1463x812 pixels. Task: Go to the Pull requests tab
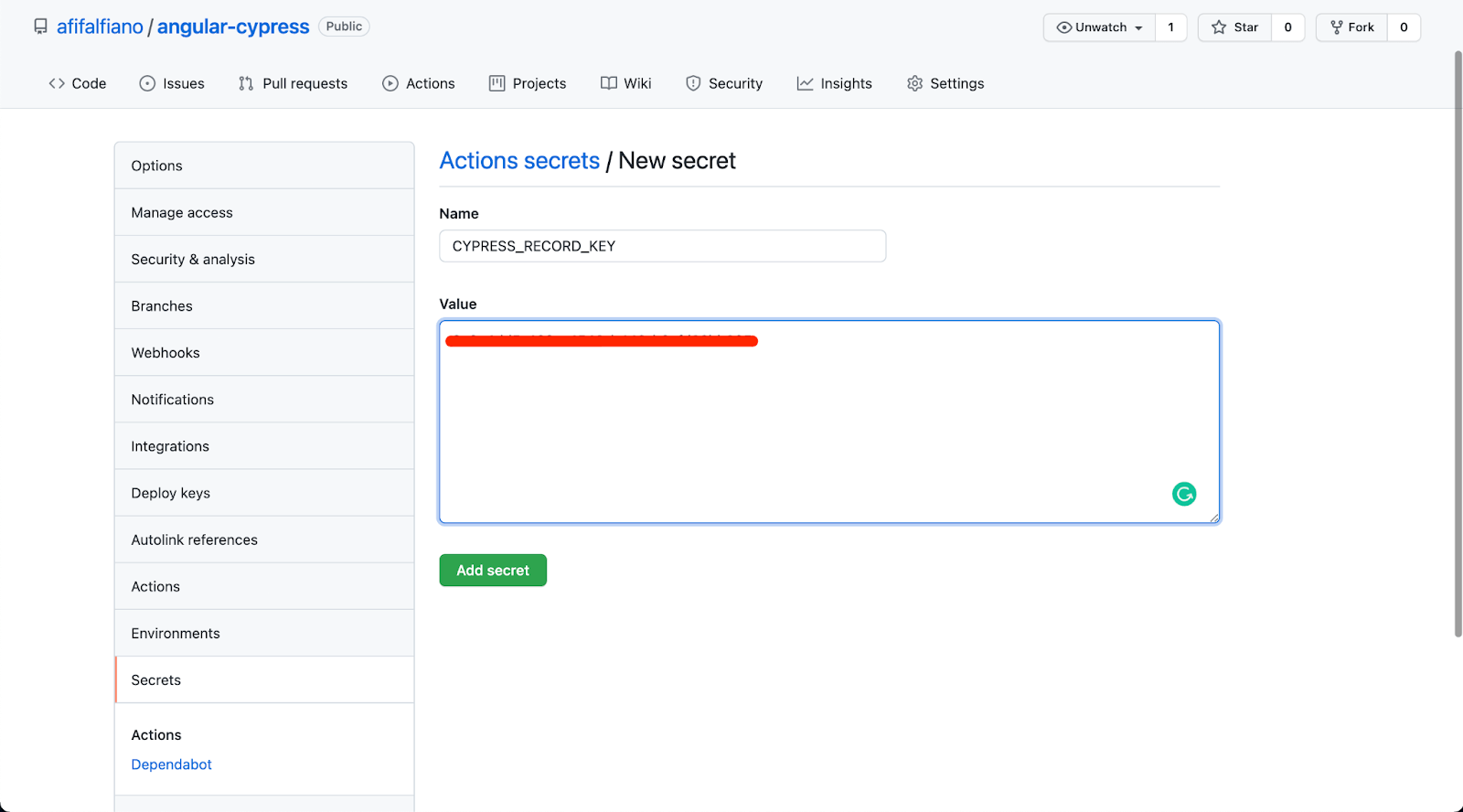pos(293,83)
